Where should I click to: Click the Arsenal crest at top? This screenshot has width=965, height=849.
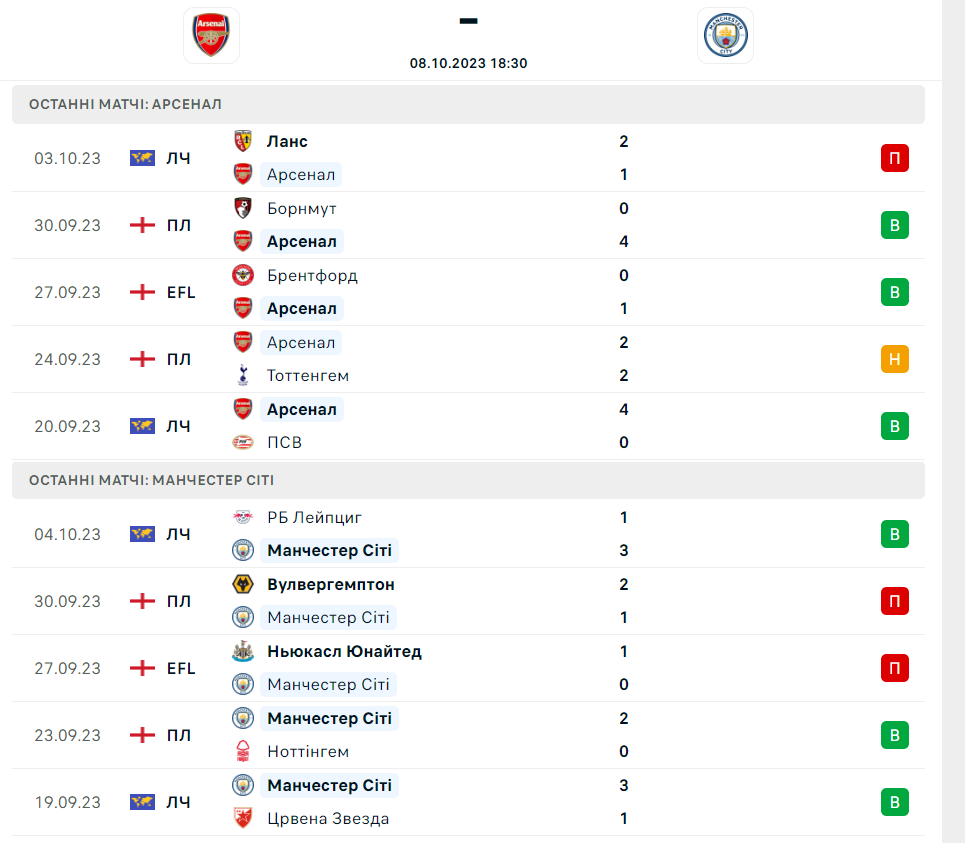[211, 36]
